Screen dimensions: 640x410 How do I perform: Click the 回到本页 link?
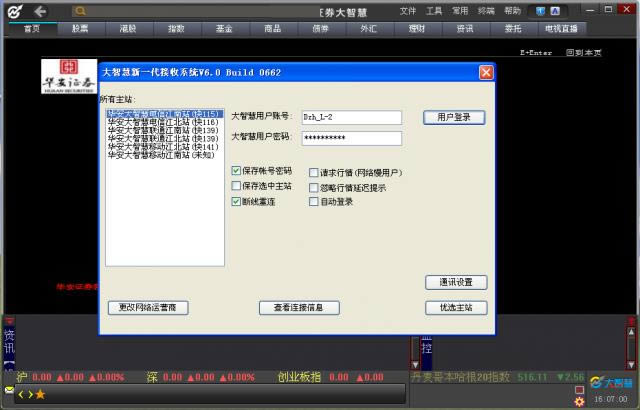[x=584, y=53]
